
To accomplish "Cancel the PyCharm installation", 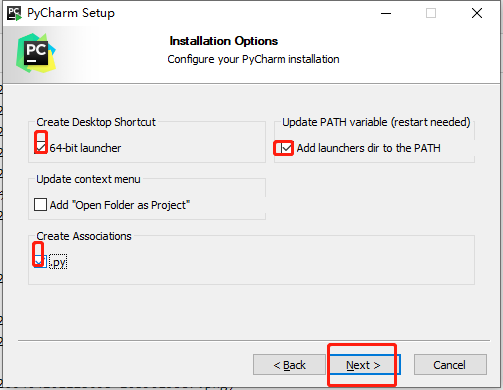I will tap(450, 365).
